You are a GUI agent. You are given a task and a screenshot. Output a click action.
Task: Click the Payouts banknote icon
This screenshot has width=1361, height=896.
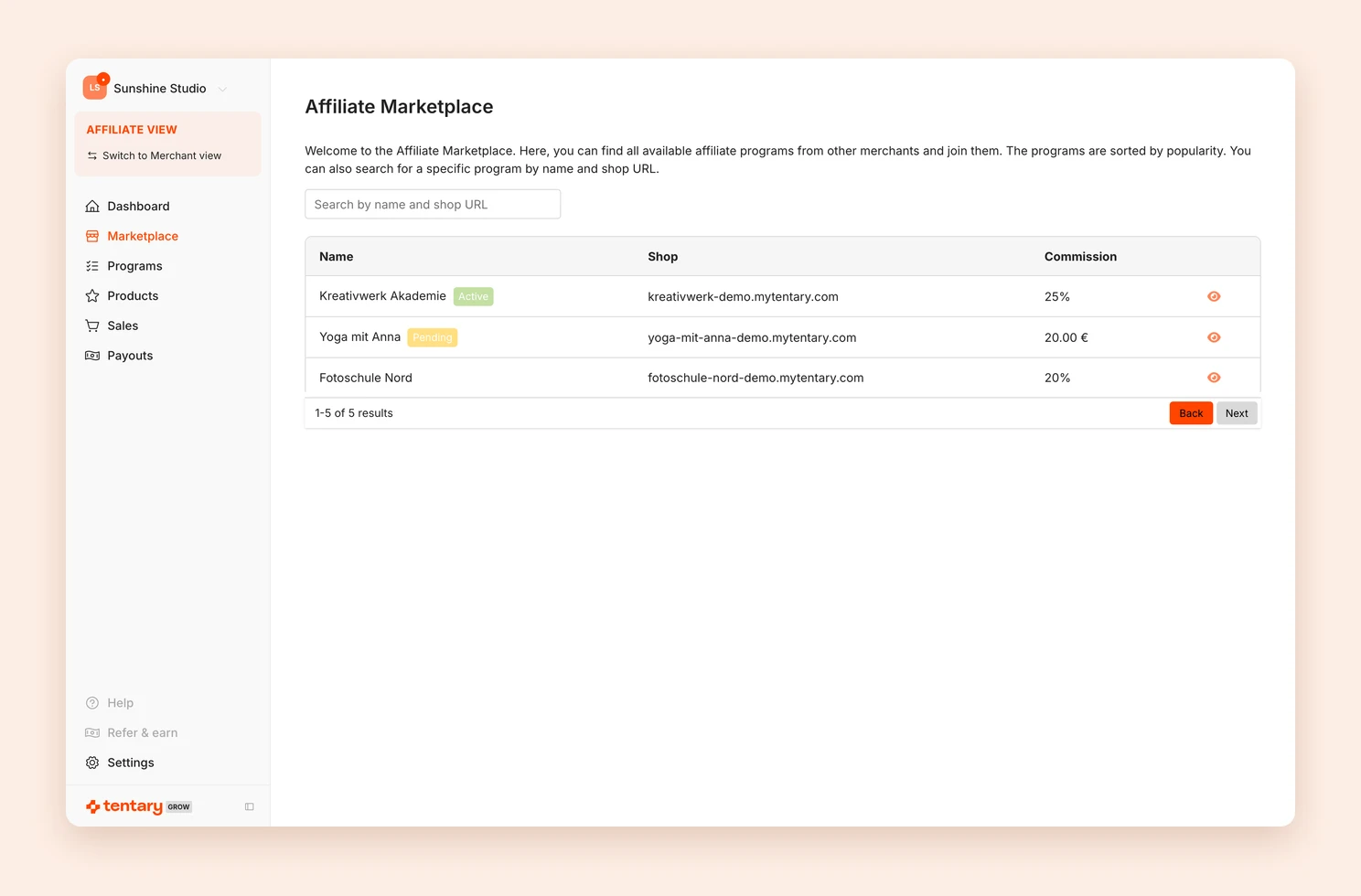tap(92, 356)
